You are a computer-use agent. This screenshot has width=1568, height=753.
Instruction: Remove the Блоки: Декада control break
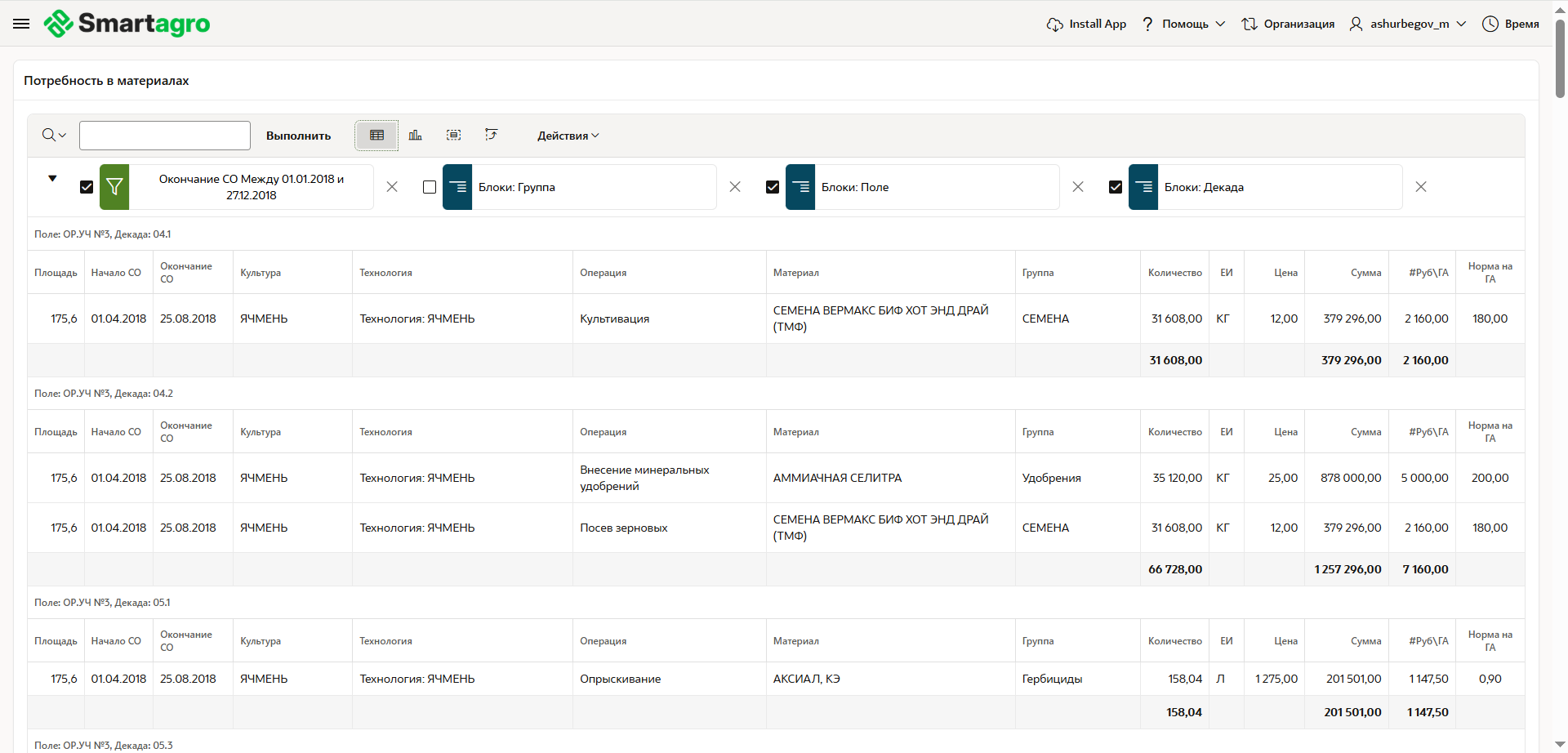coord(1421,187)
